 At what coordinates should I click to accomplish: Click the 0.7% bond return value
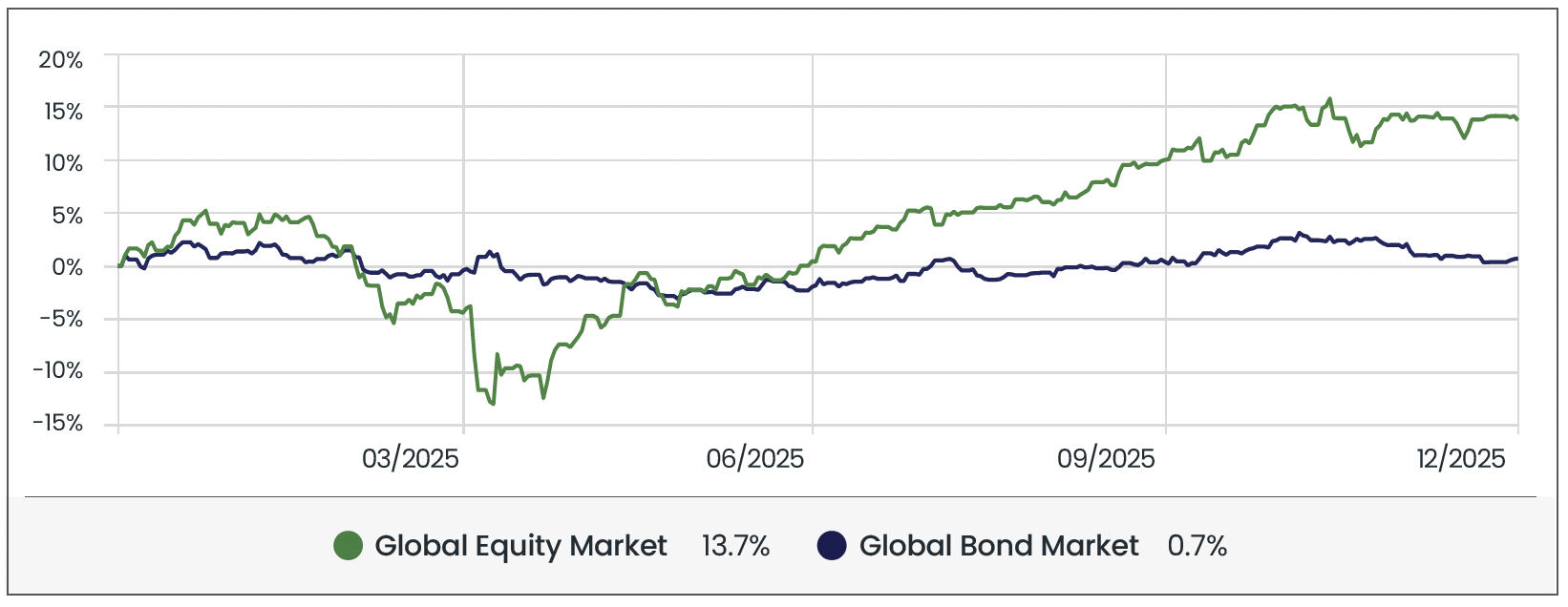(1197, 546)
